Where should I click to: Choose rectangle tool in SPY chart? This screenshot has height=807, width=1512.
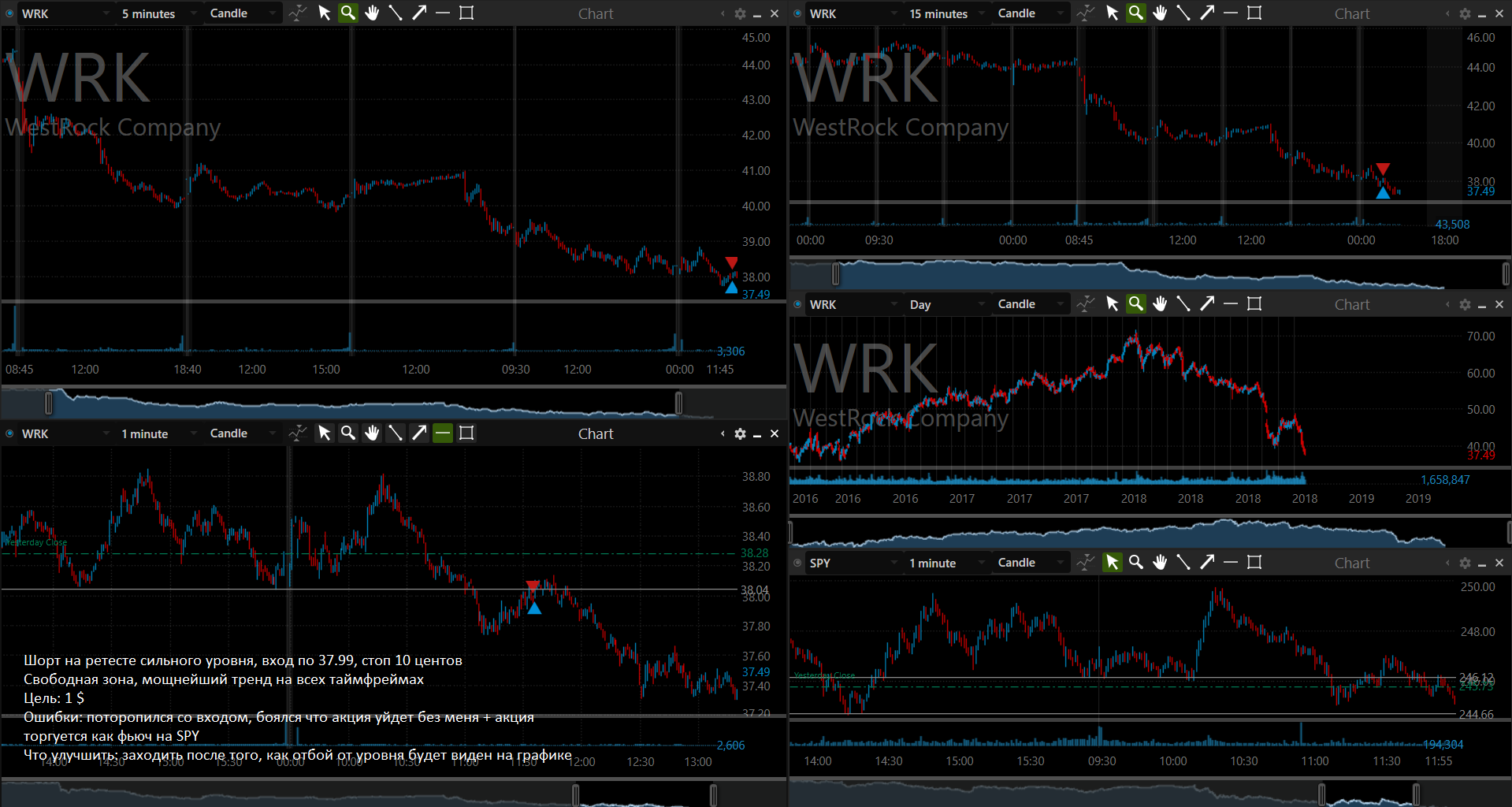tap(1254, 563)
